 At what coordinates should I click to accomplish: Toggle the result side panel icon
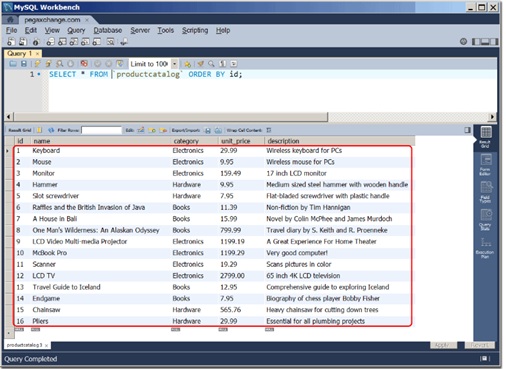point(467,130)
